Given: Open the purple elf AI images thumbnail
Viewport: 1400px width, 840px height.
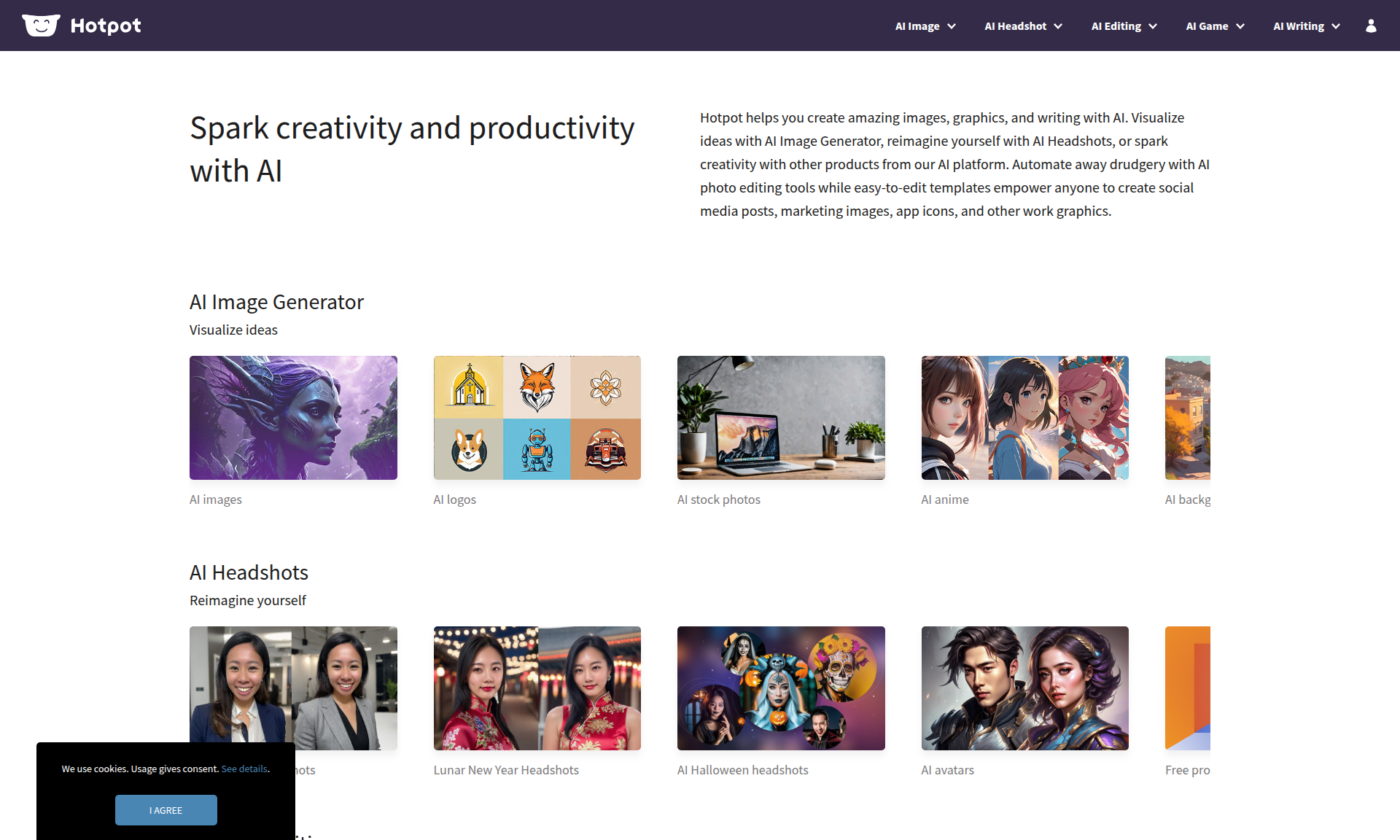Looking at the screenshot, I should tap(293, 418).
